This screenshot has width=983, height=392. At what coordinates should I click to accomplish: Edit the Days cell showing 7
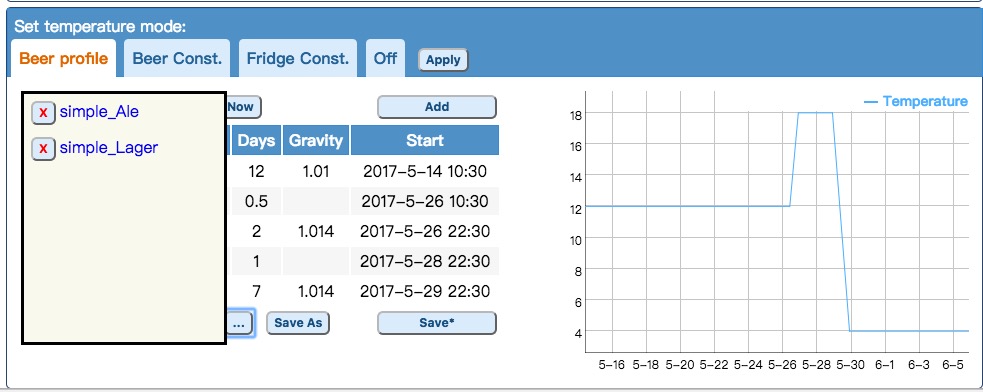click(x=256, y=291)
